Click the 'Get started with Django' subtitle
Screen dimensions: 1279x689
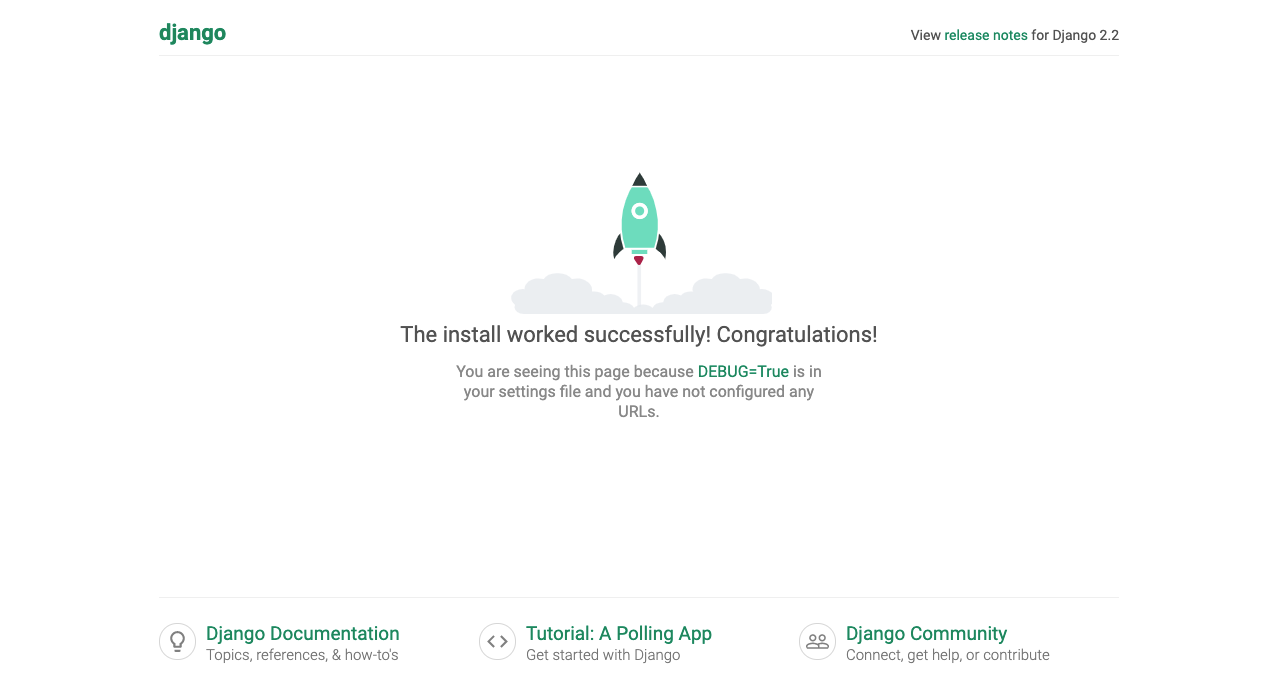pyautogui.click(x=603, y=654)
